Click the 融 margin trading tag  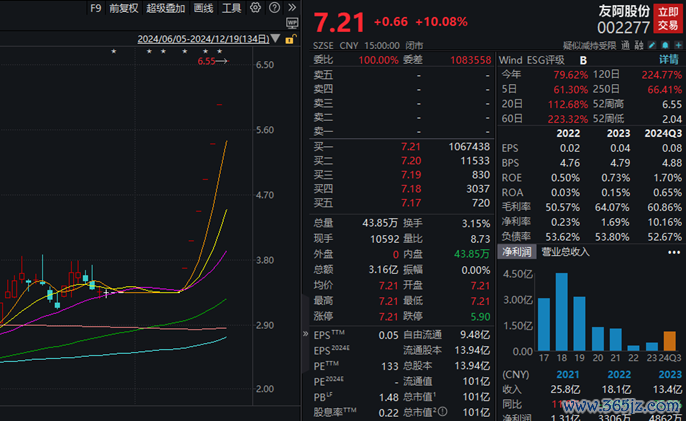tap(639, 46)
